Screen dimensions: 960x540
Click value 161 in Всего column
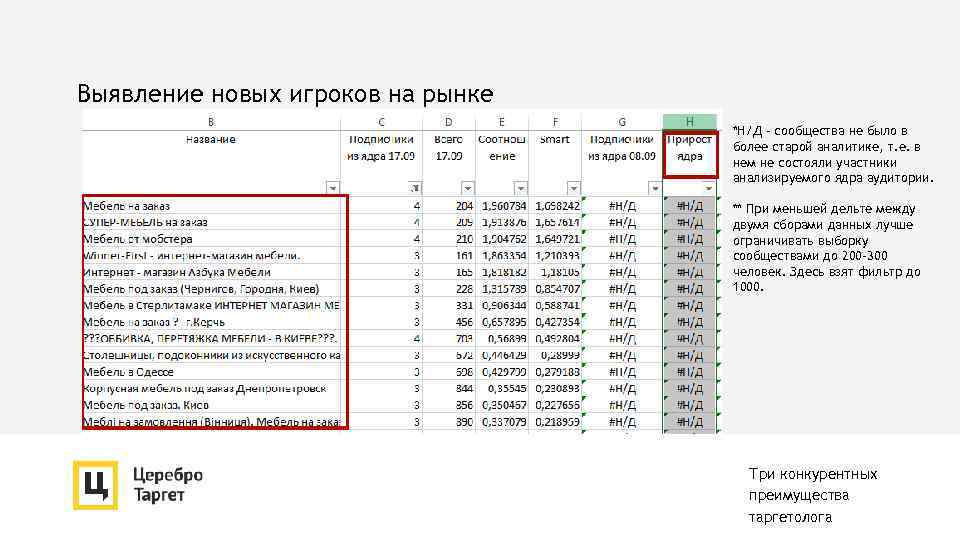464,255
